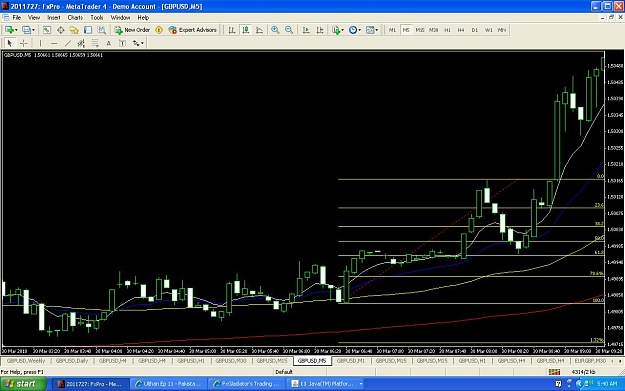Open the Window menu

click(x=120, y=18)
